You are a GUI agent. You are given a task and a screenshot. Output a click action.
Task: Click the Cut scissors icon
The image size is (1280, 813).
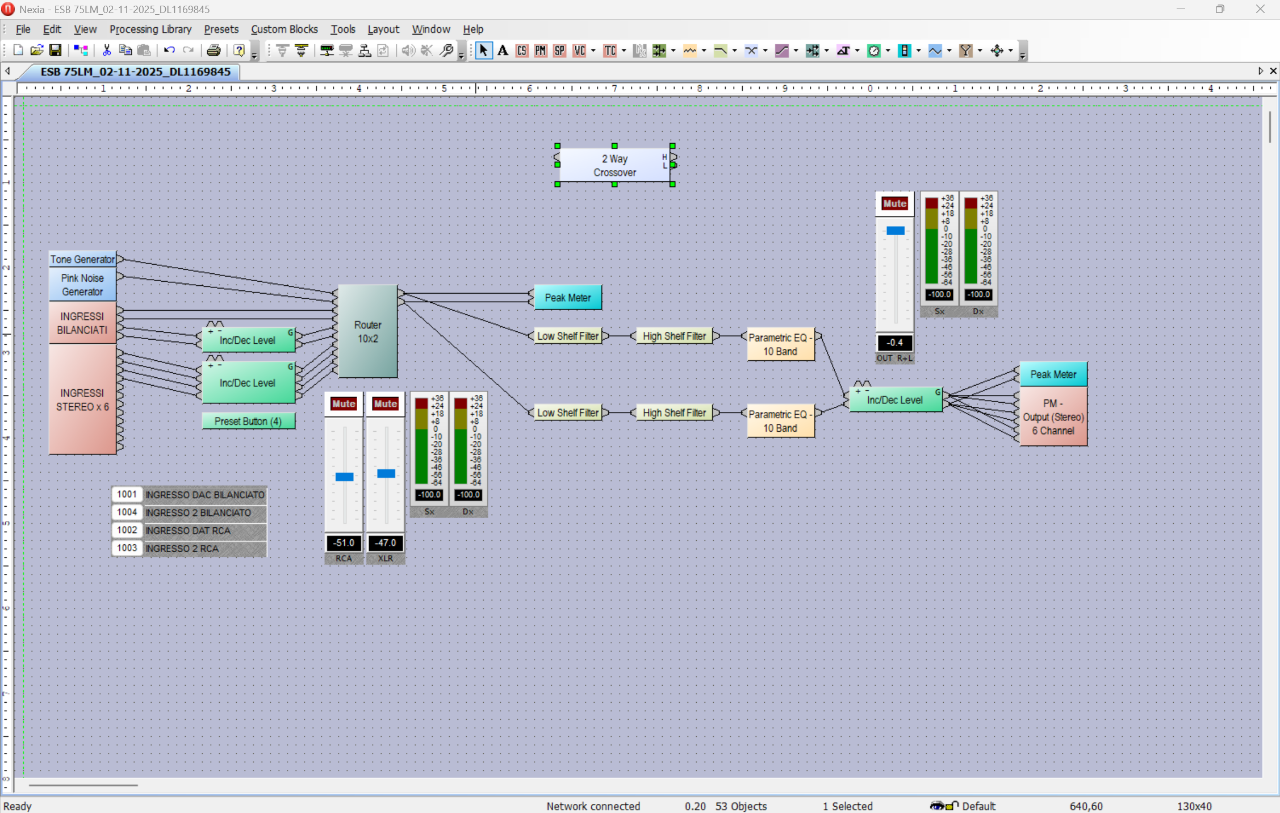[107, 50]
